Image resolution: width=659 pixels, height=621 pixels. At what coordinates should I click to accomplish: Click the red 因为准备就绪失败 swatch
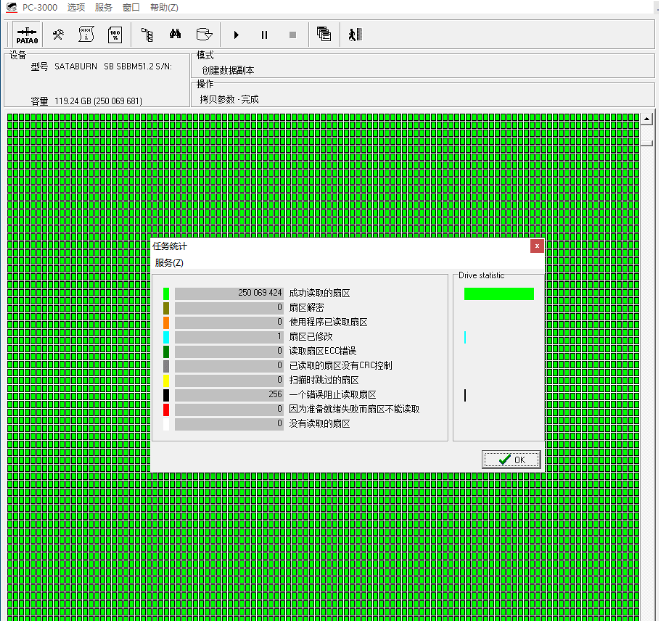click(166, 410)
